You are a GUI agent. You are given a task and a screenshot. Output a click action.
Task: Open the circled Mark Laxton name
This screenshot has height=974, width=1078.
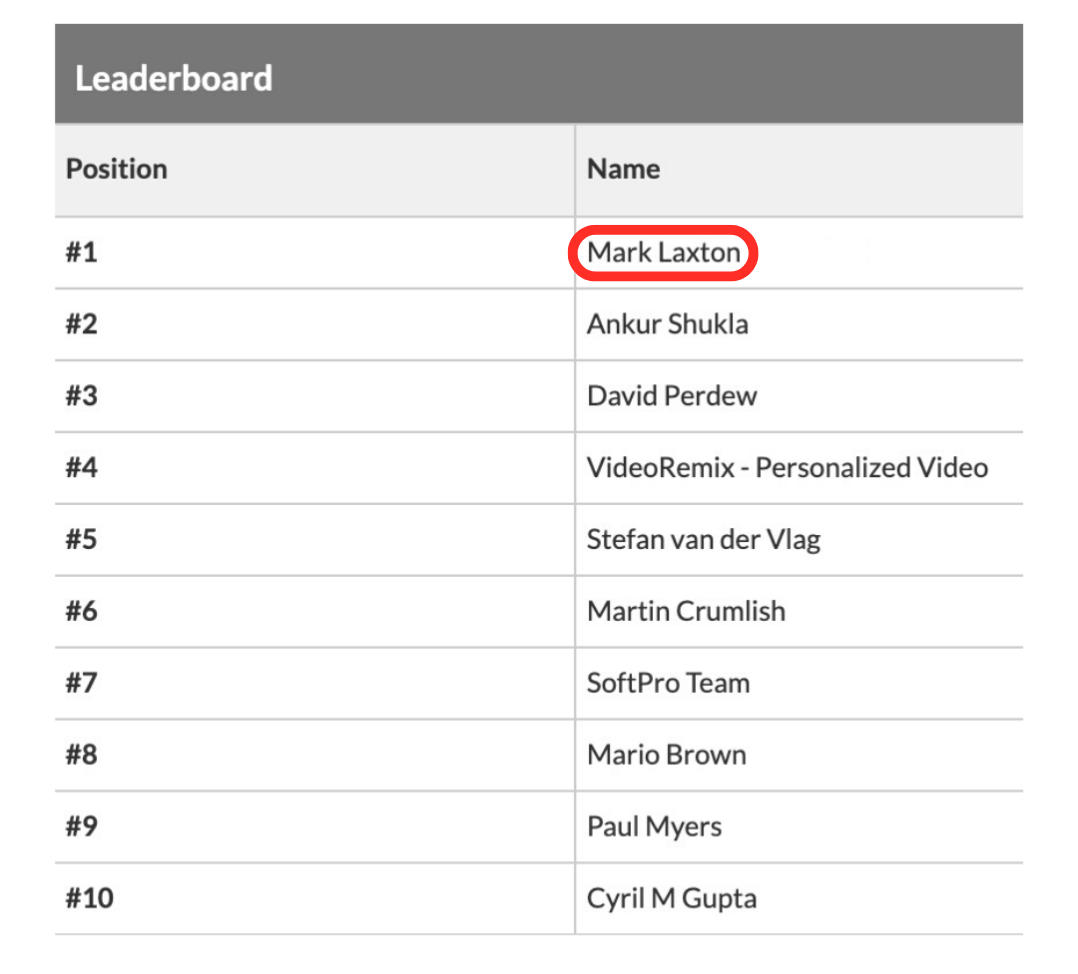click(663, 252)
